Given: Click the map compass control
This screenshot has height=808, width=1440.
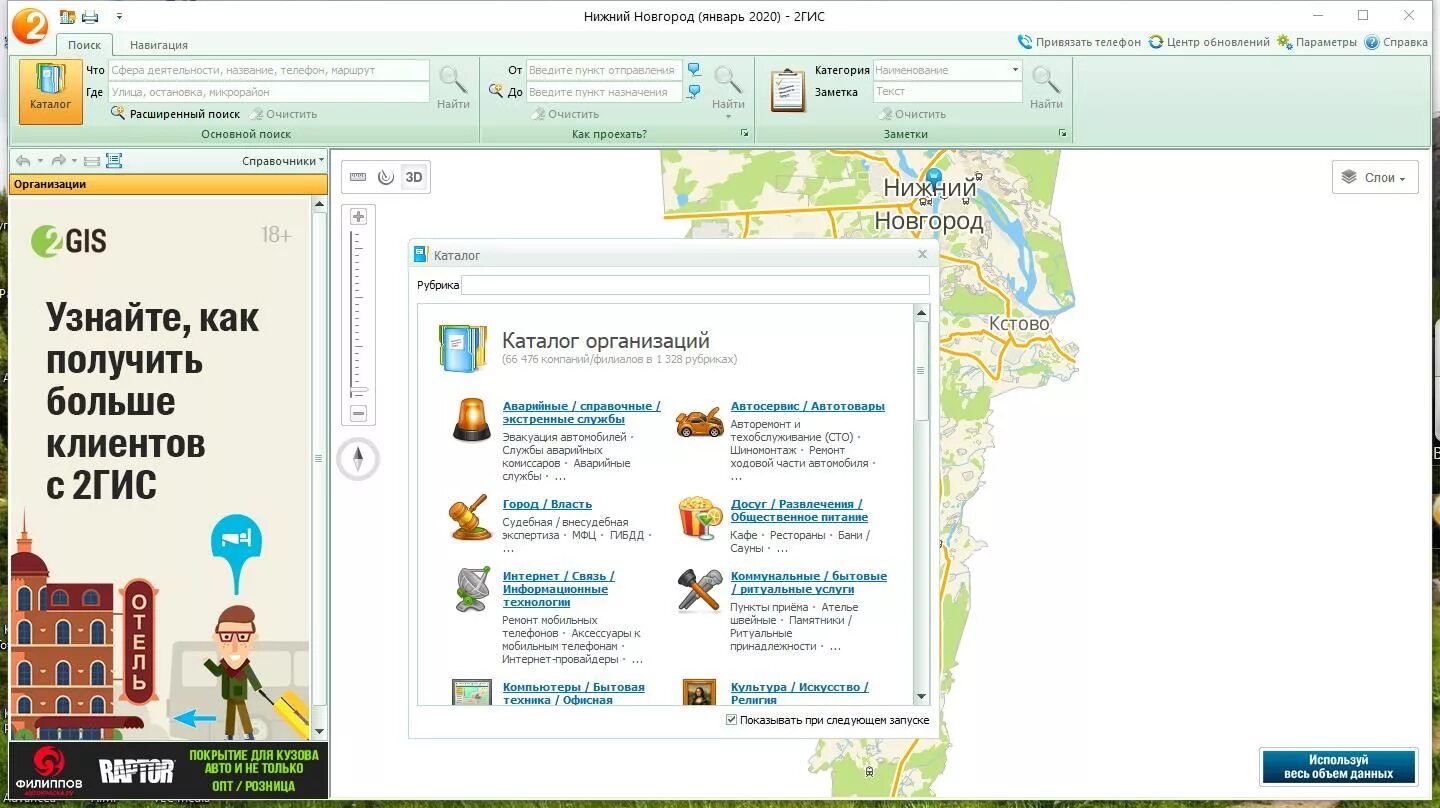Looking at the screenshot, I should (x=358, y=459).
